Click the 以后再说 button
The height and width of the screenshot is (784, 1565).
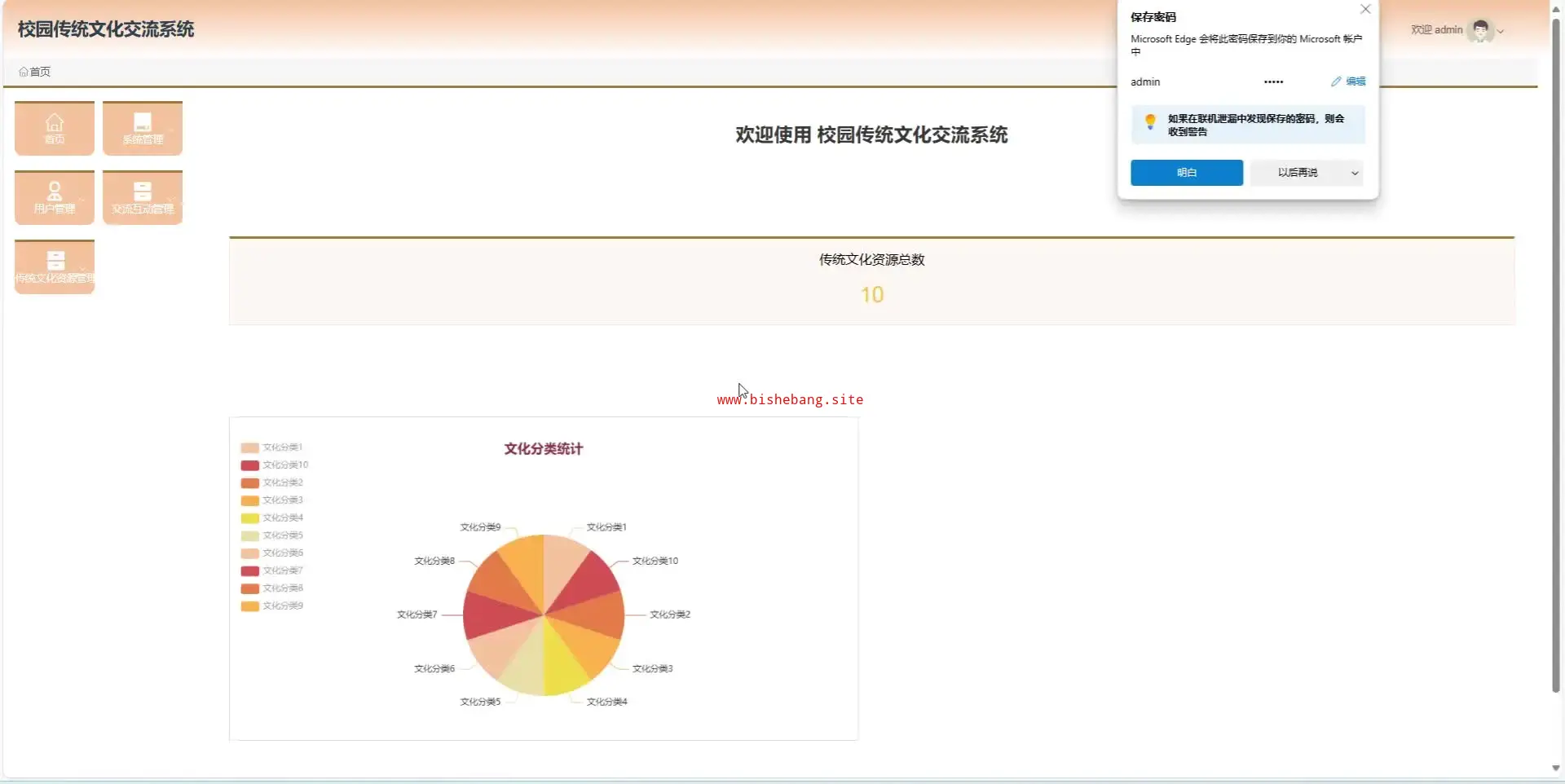click(1297, 173)
